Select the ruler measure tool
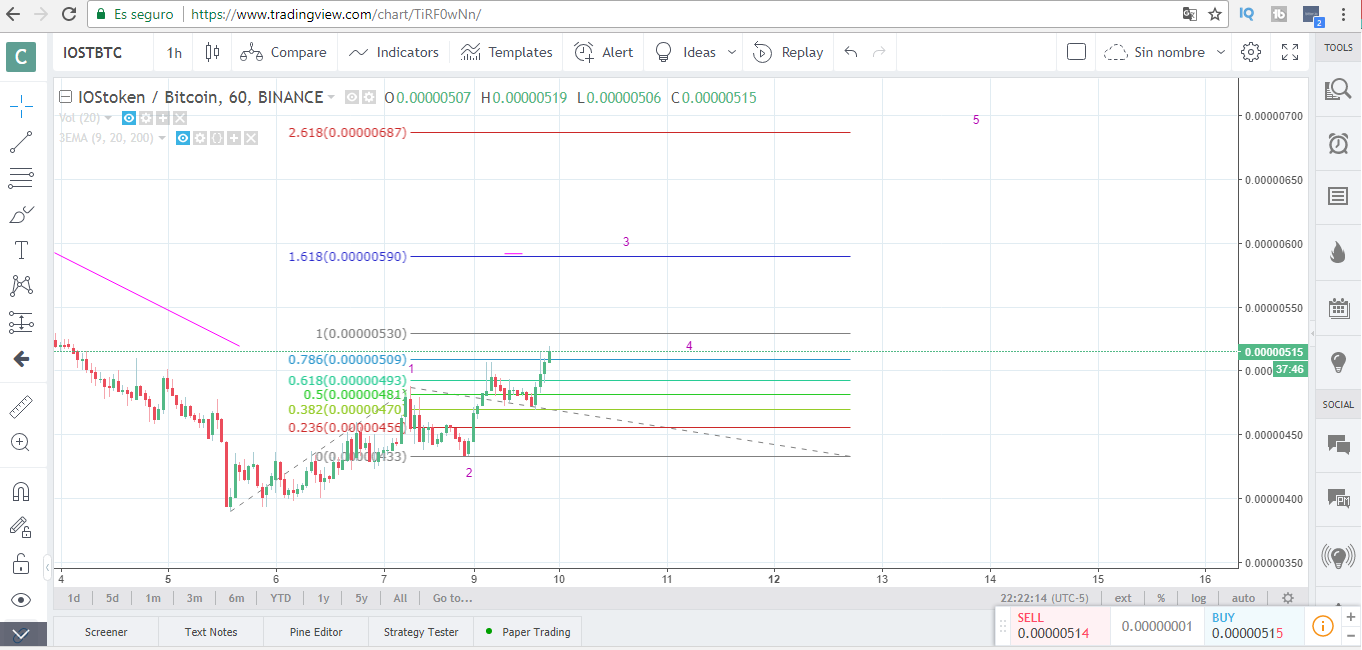This screenshot has height=650, width=1362. (x=21, y=407)
